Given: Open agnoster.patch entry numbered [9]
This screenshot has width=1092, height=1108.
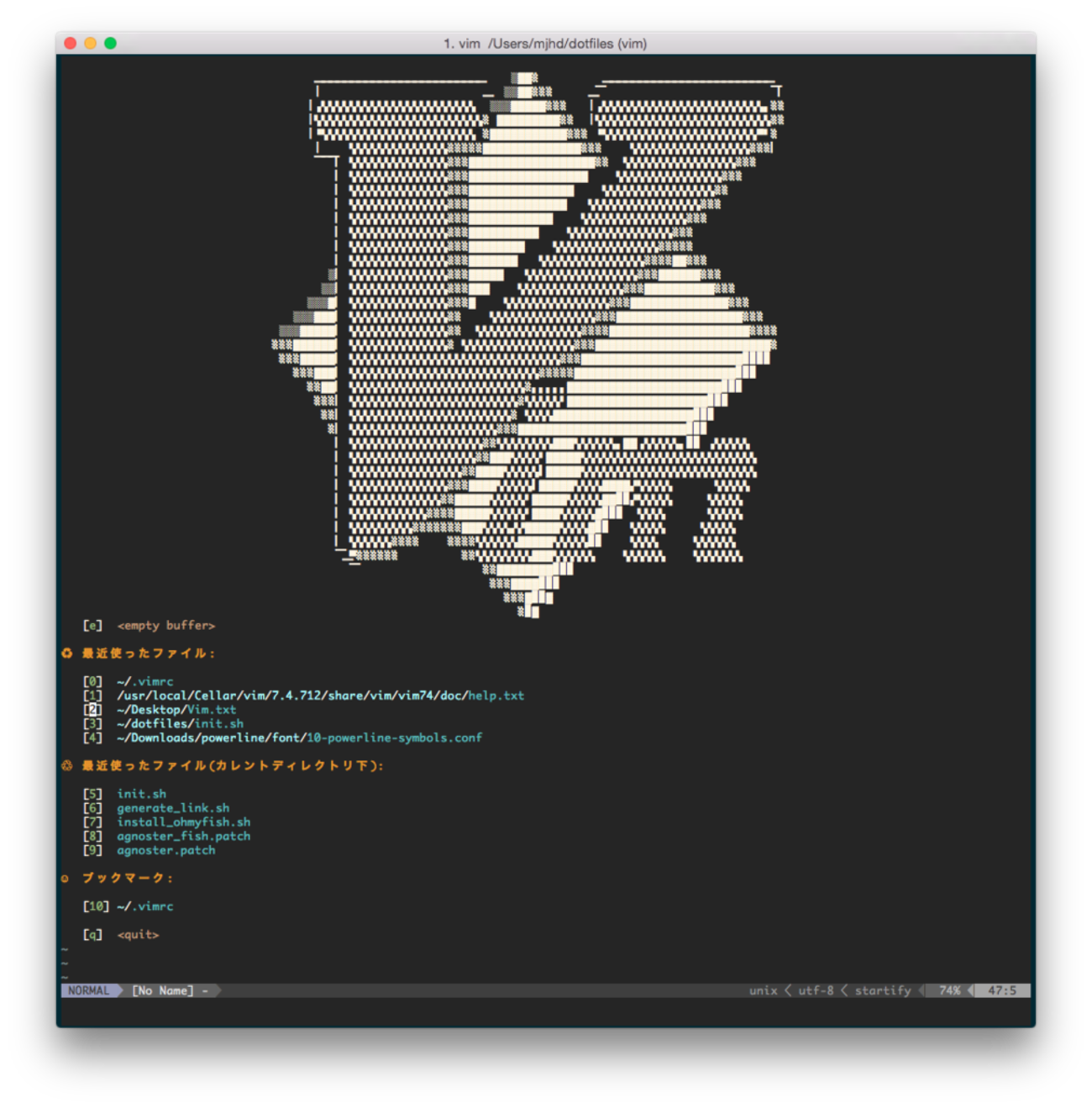Looking at the screenshot, I should point(149,850).
